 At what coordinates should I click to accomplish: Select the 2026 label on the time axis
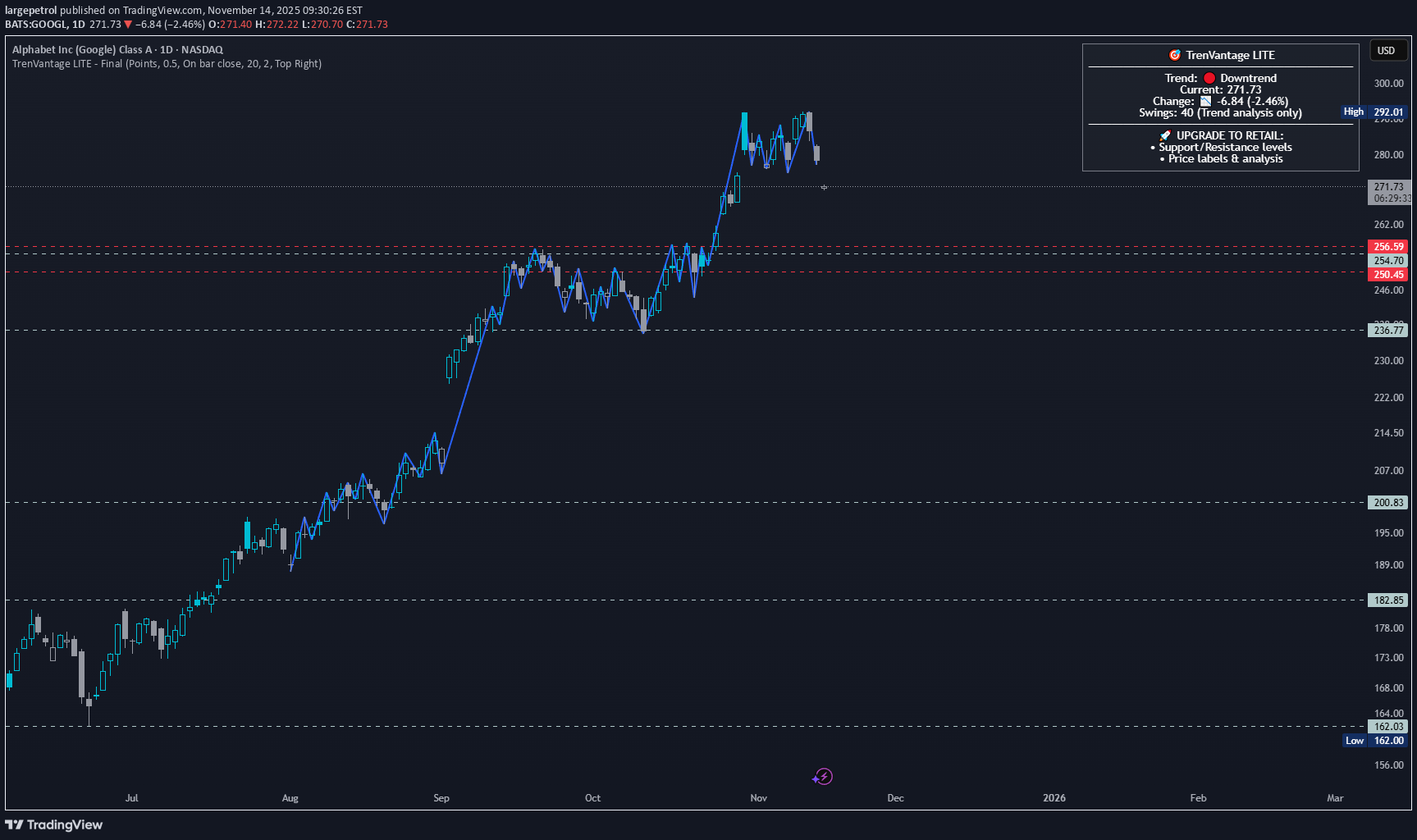(x=1054, y=797)
